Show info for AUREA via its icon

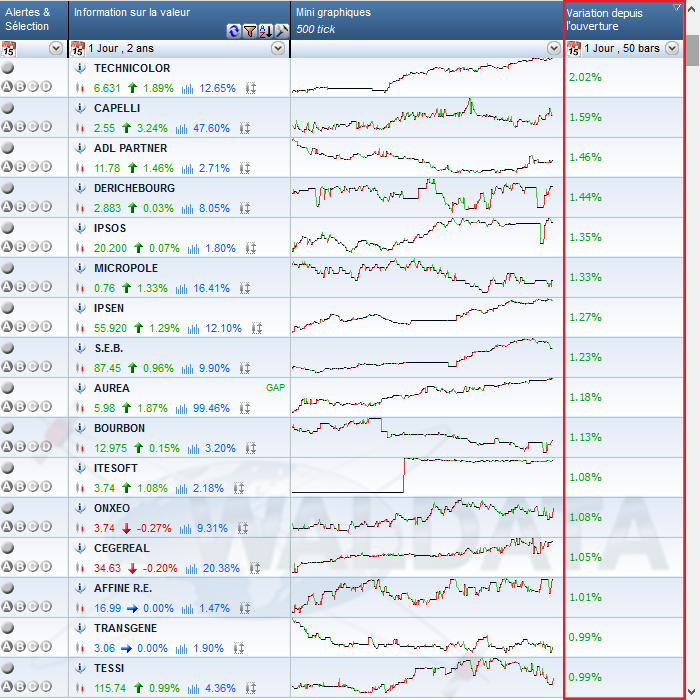click(x=80, y=388)
